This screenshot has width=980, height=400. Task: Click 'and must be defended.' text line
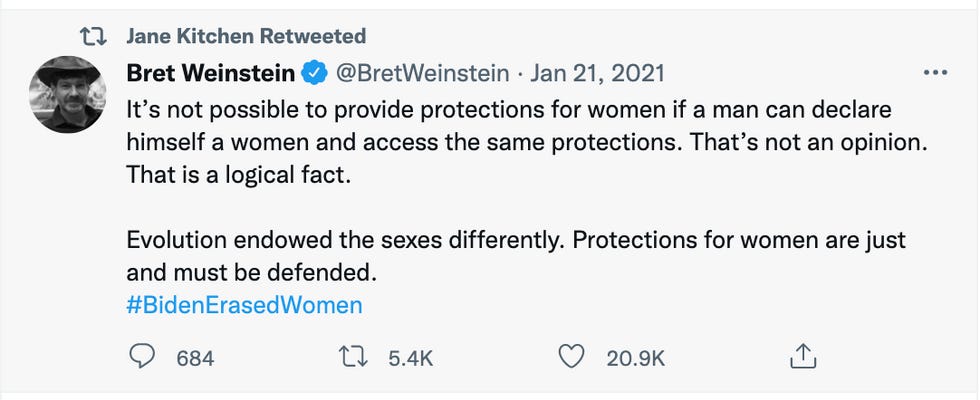(x=255, y=272)
